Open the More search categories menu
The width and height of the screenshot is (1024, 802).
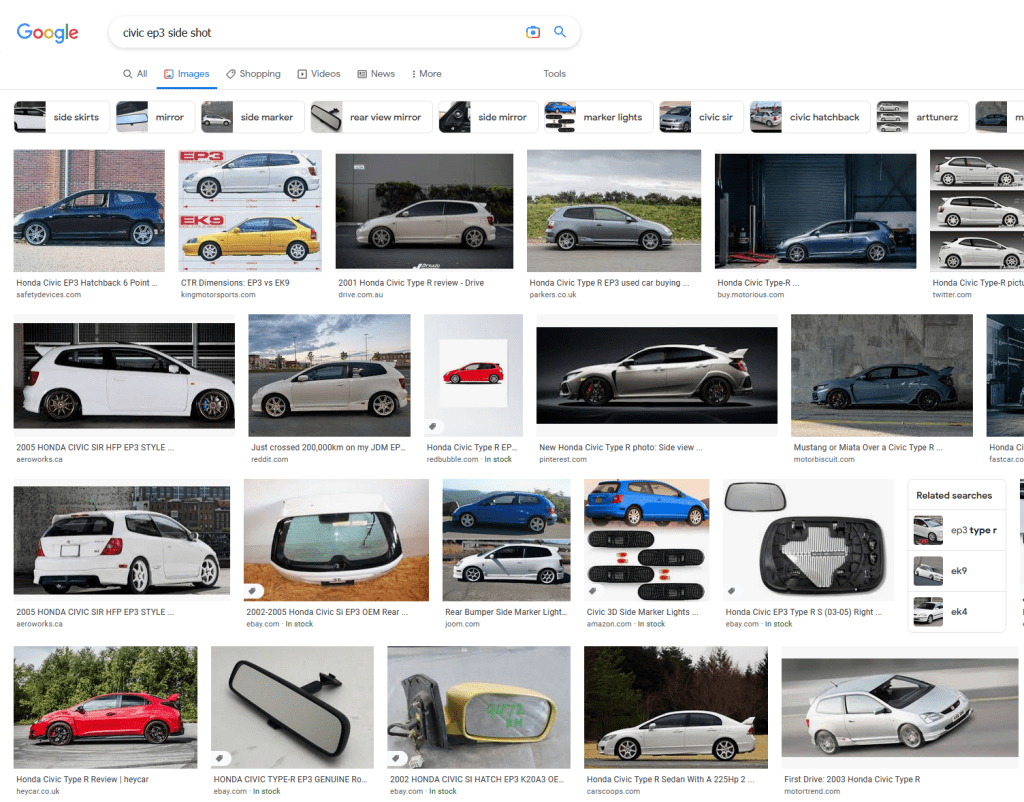[426, 74]
